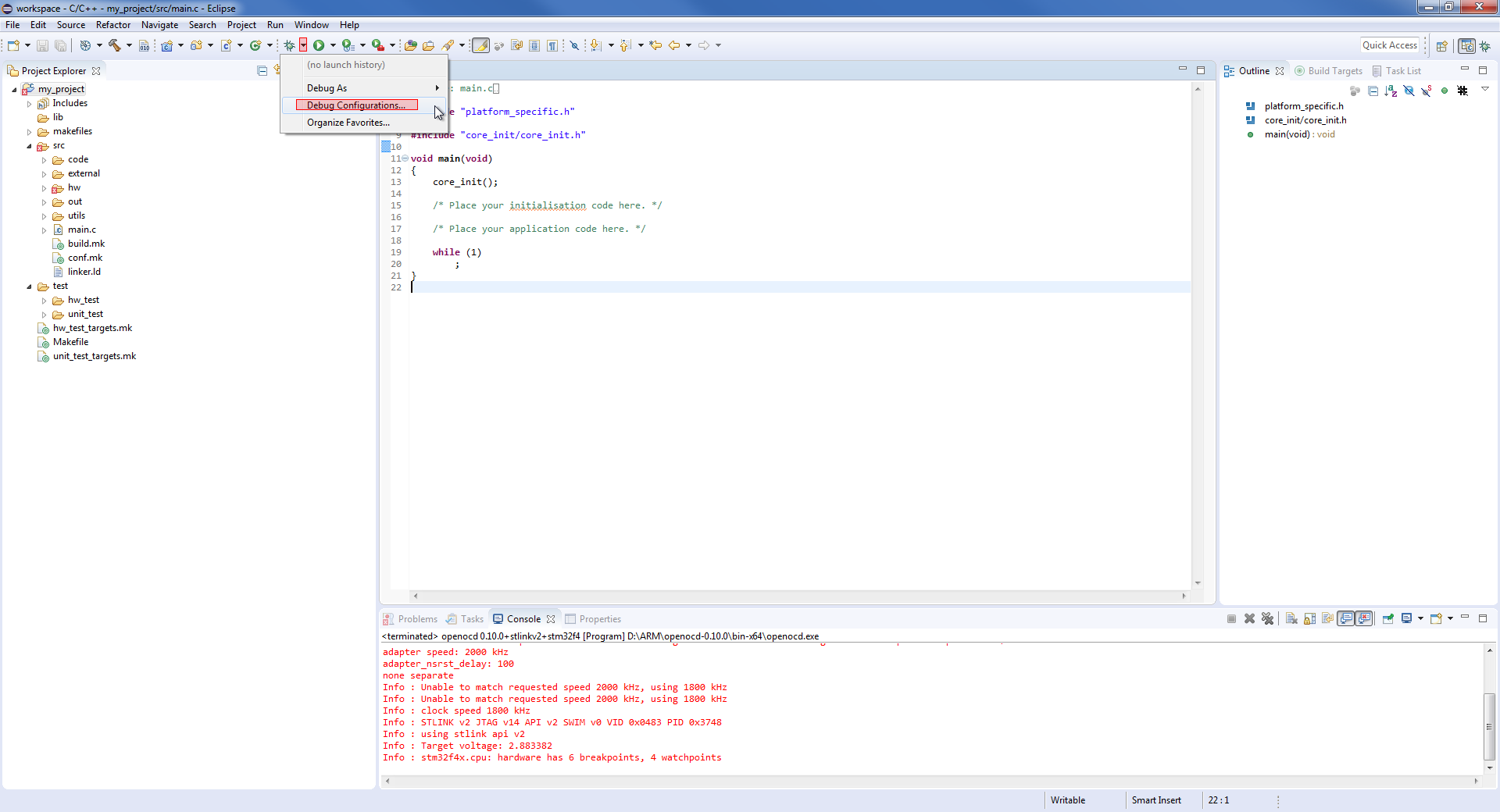
Task: Open the Refactor menu
Action: click(x=113, y=25)
